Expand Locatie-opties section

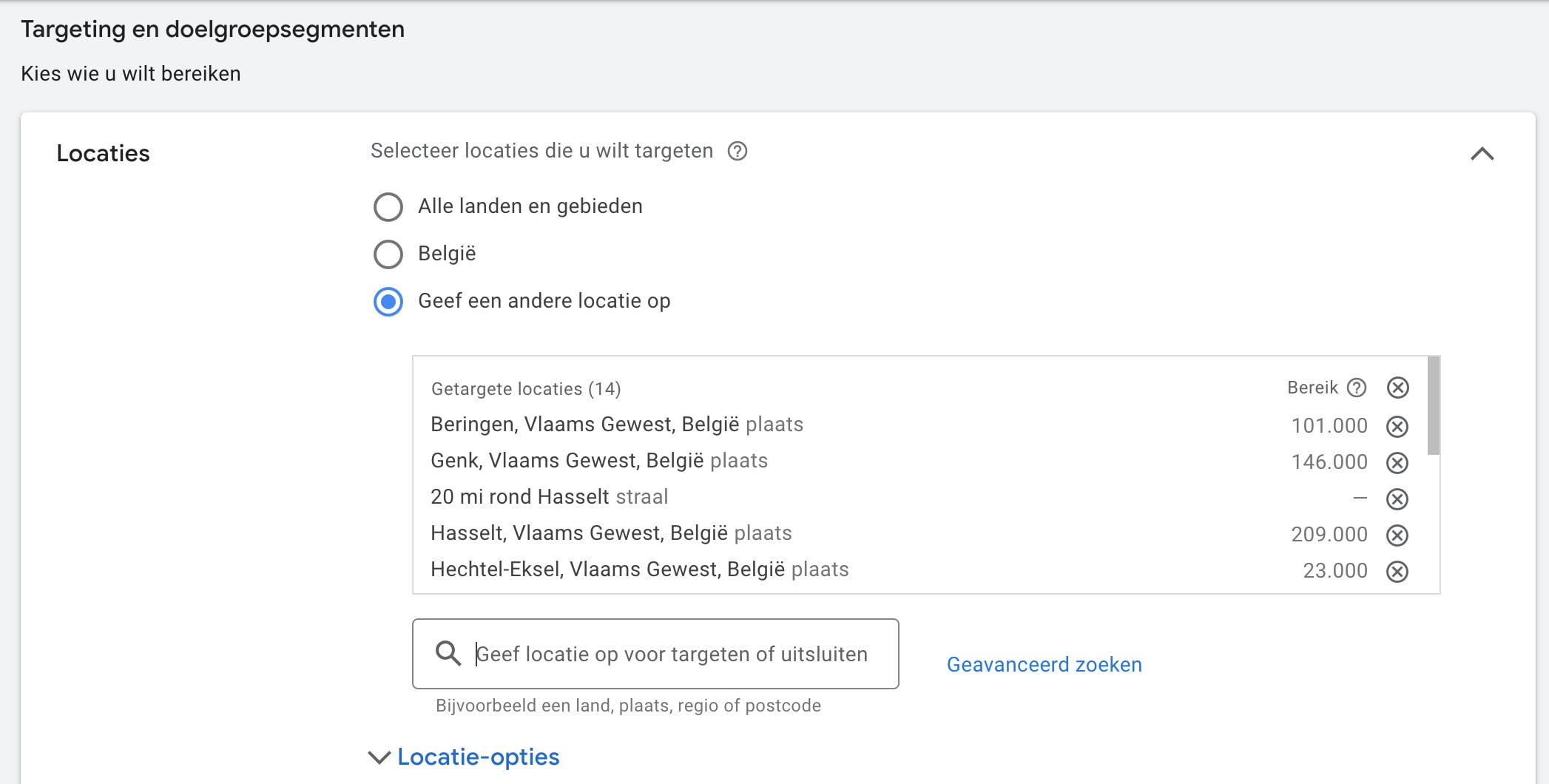click(x=478, y=757)
